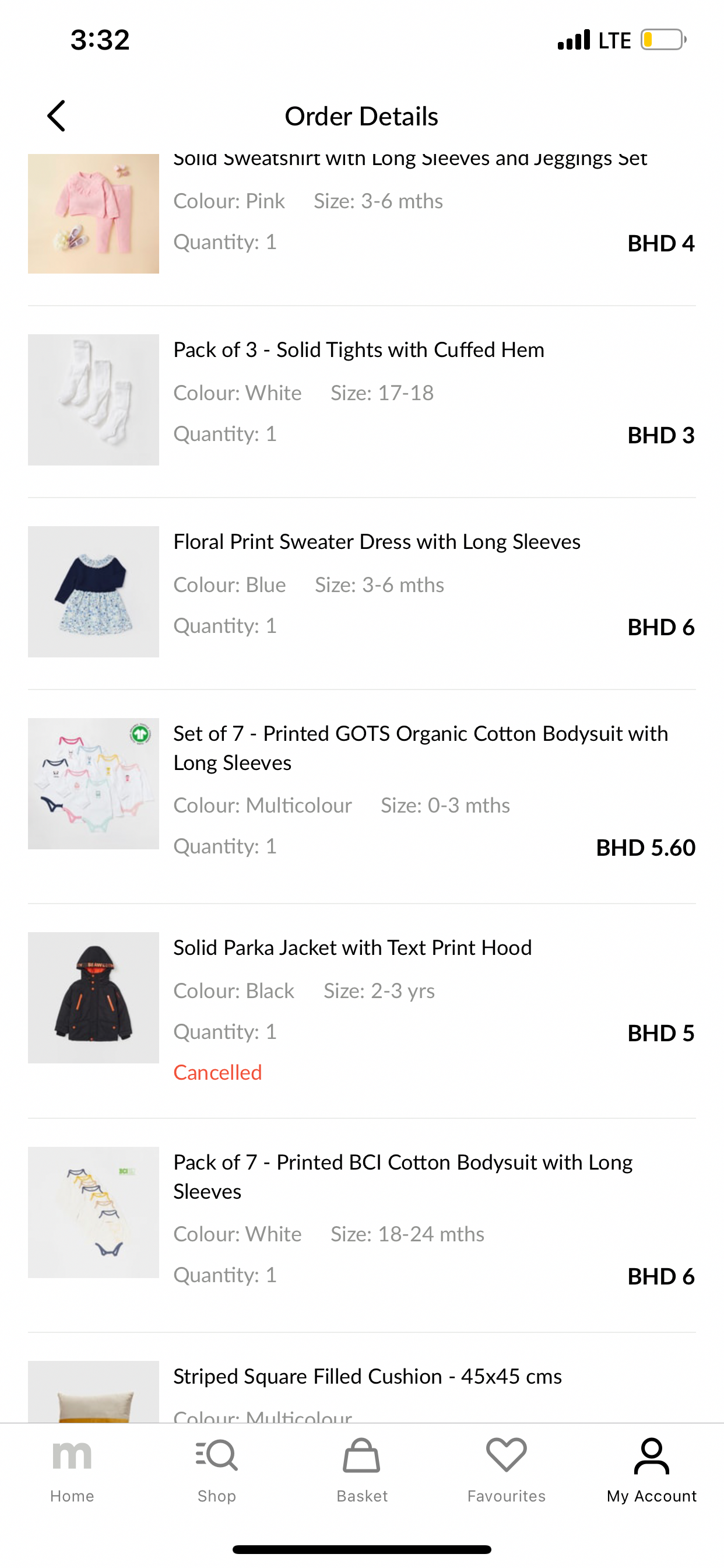Screen dimensions: 724x1568
Task: Open the black parka jacket image
Action: point(94,997)
